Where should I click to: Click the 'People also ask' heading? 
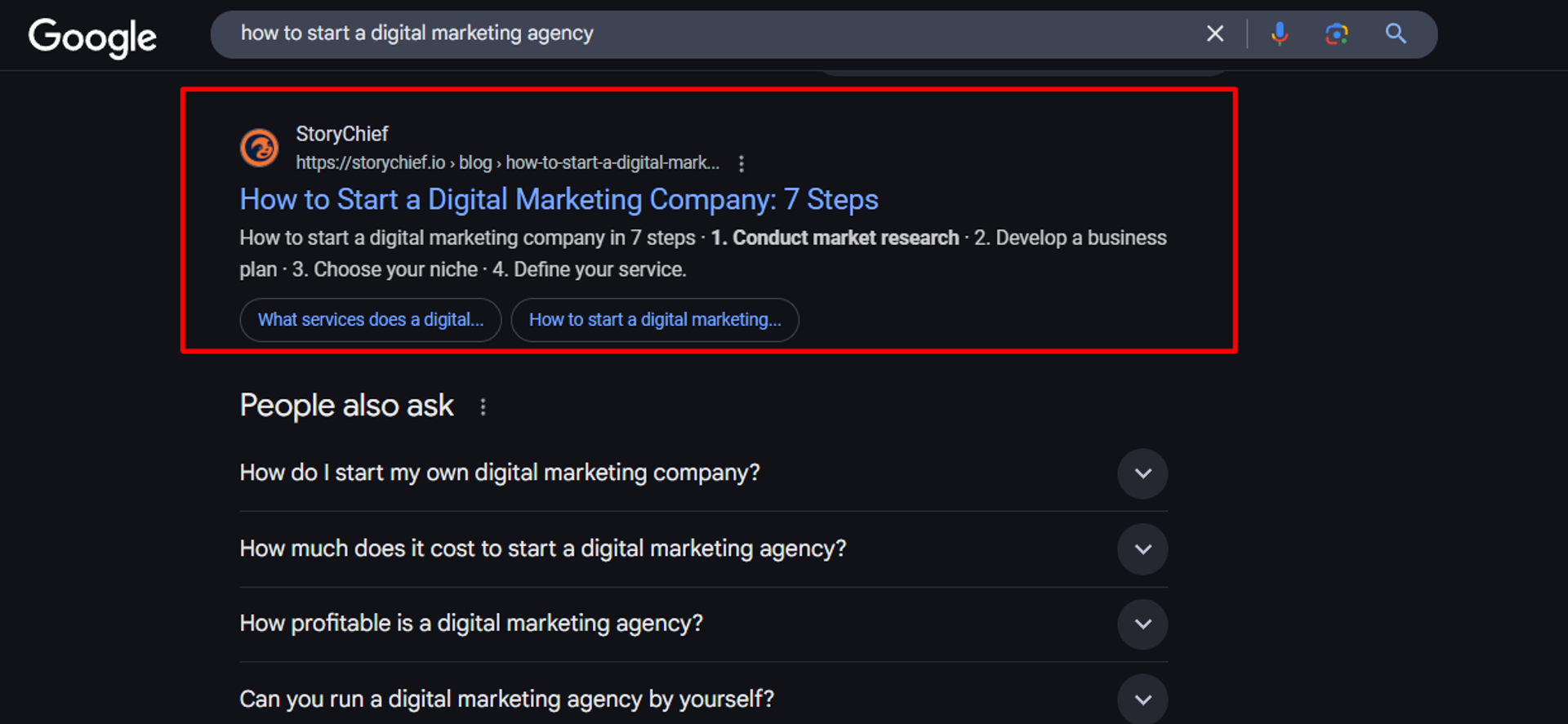click(x=346, y=406)
